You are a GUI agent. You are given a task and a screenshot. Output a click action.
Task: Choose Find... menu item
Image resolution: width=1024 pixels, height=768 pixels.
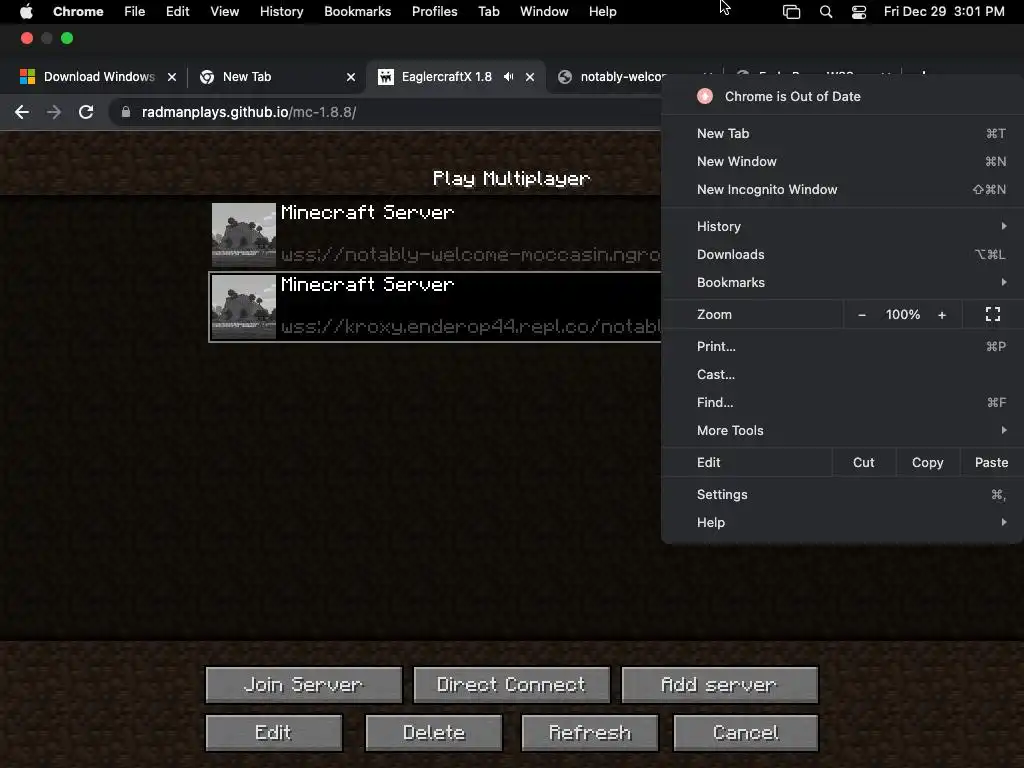point(842,403)
